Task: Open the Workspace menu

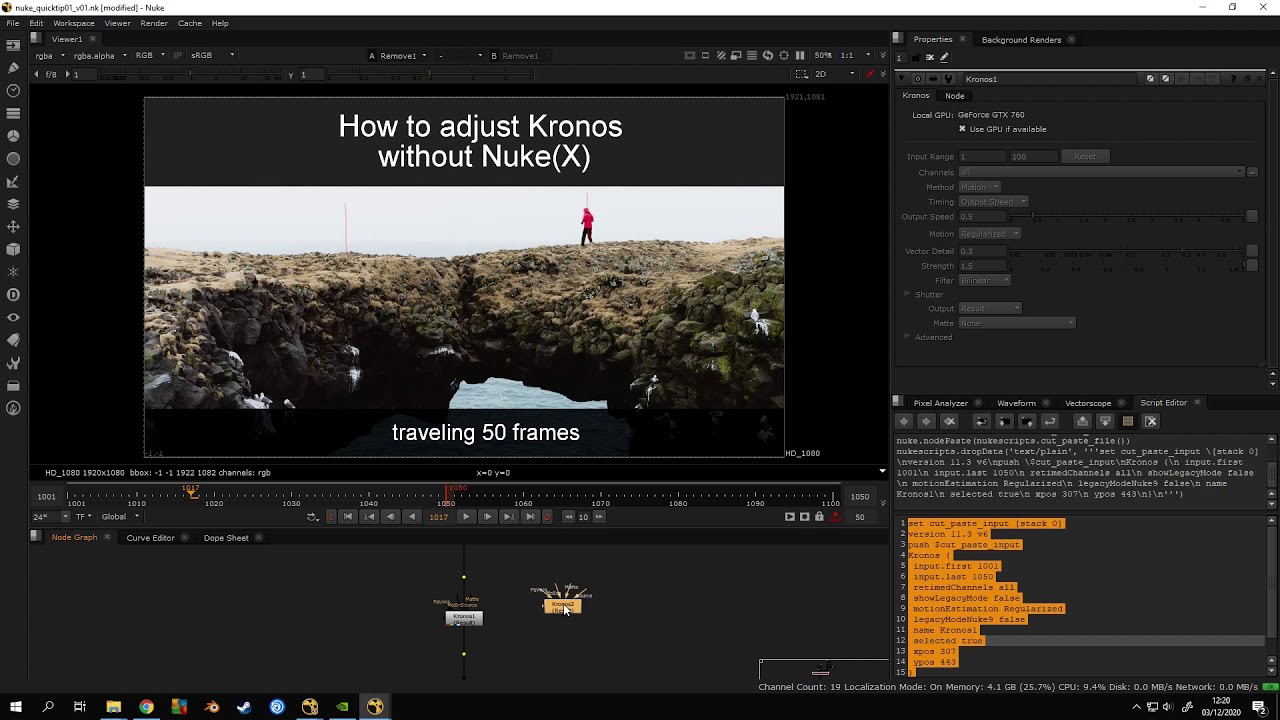Action: click(x=73, y=23)
